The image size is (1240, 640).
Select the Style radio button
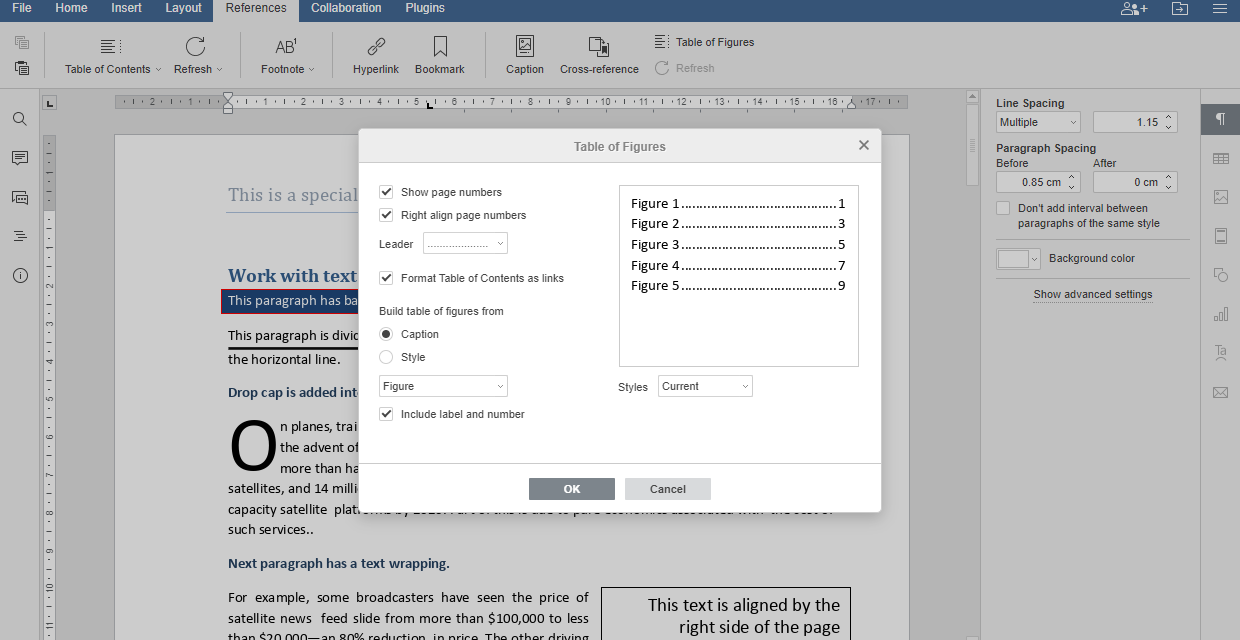(386, 357)
